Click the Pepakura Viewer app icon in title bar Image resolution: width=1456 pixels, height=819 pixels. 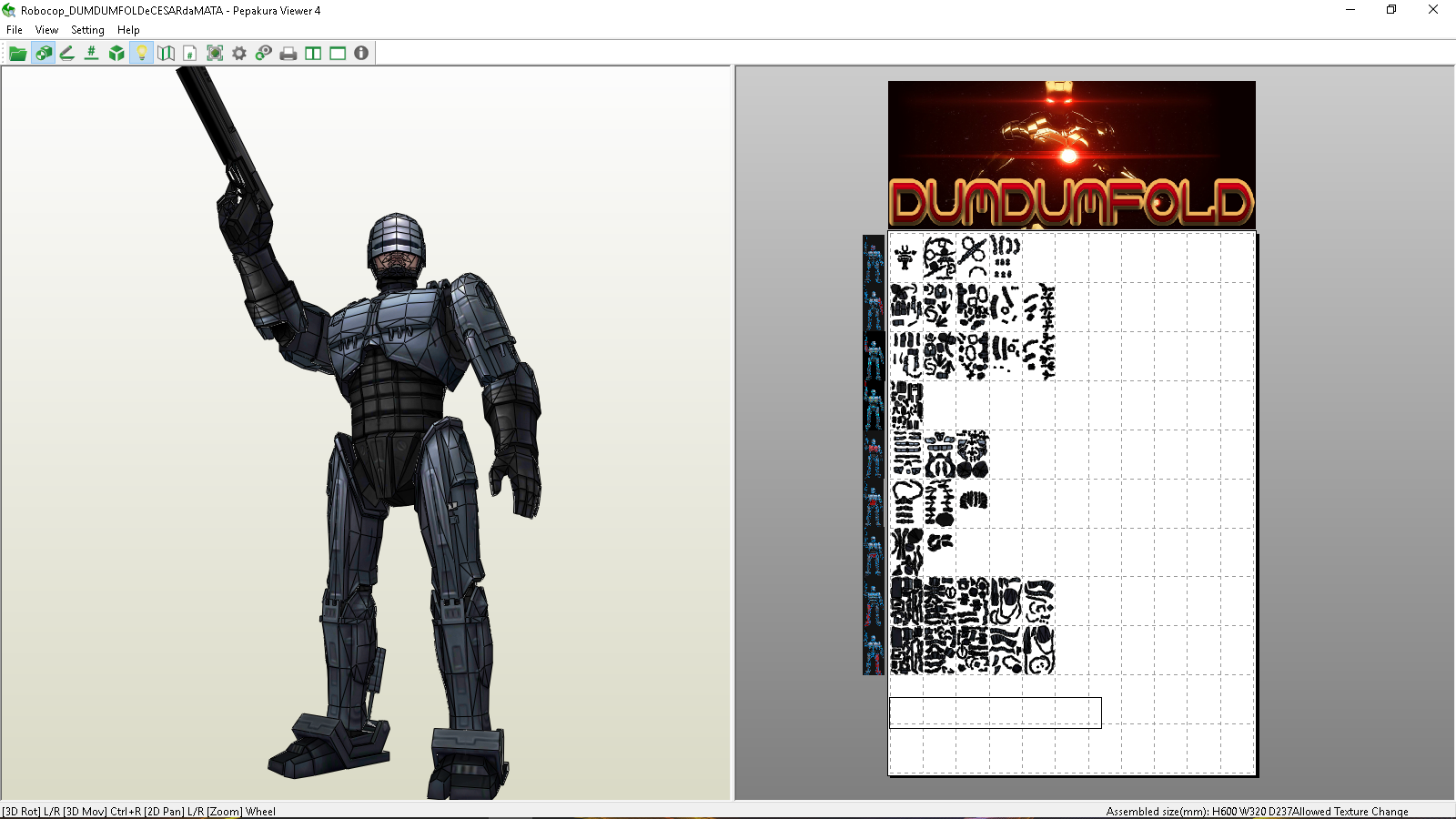coord(9,11)
